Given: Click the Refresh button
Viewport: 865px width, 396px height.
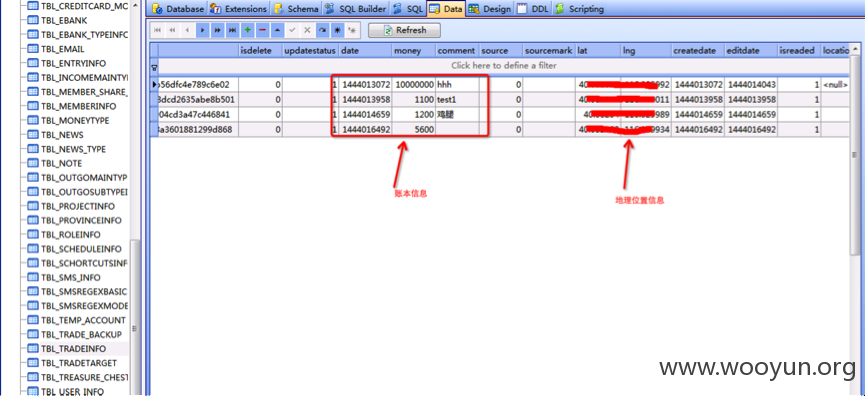Looking at the screenshot, I should (404, 30).
